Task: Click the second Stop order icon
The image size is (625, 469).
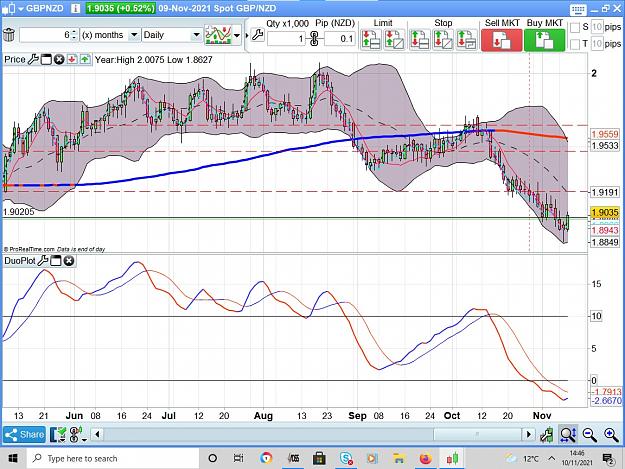Action: (443, 39)
